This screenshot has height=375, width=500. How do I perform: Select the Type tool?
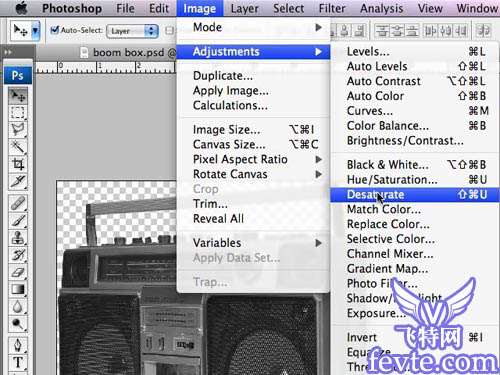click(18, 362)
